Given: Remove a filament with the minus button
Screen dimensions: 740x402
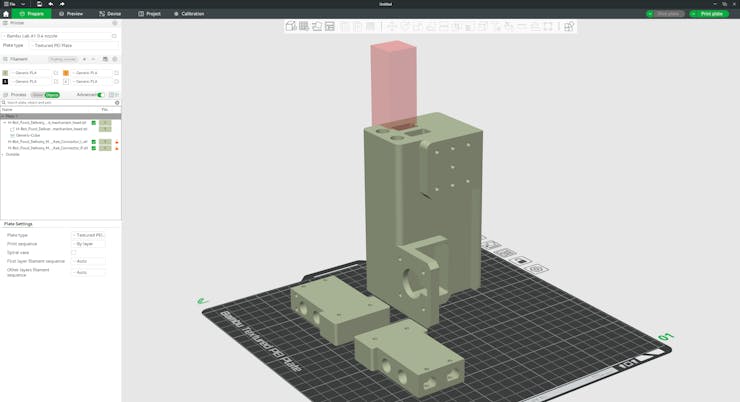Looking at the screenshot, I should pos(93,59).
